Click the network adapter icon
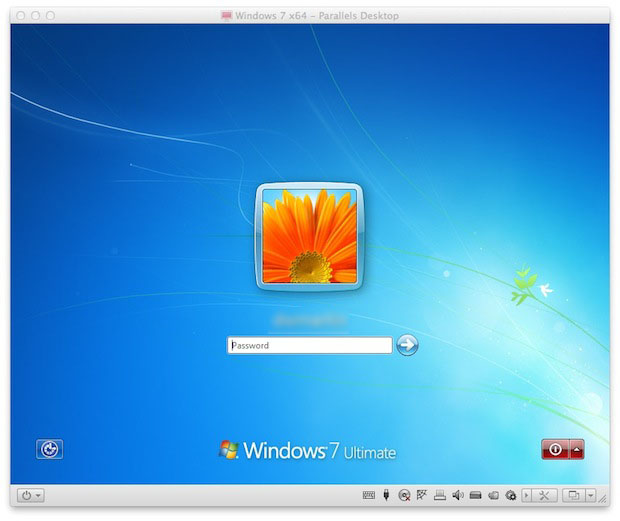Viewport: 620px width, 521px height. 421,495
